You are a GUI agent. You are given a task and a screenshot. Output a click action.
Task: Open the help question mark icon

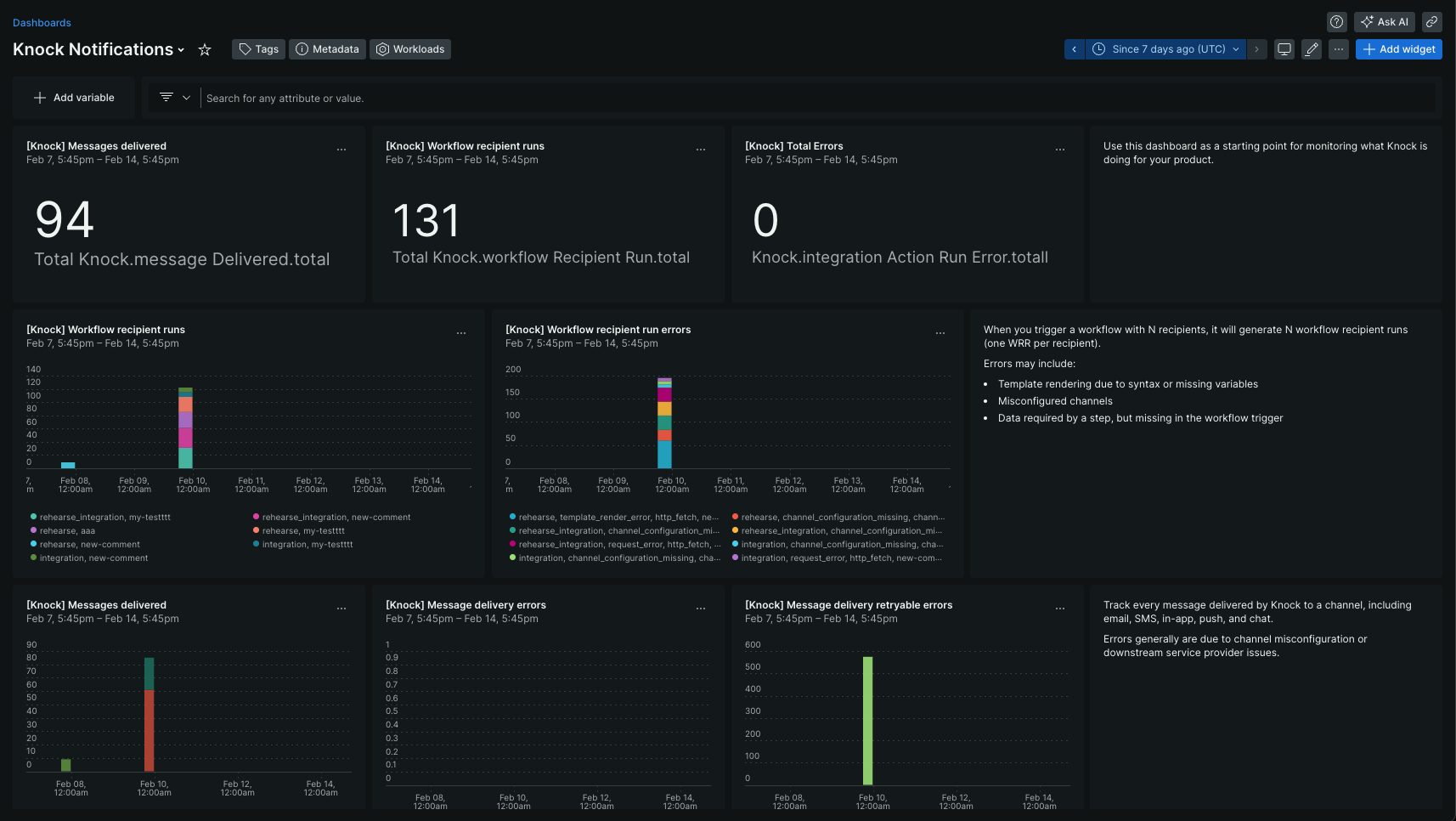coord(1336,22)
